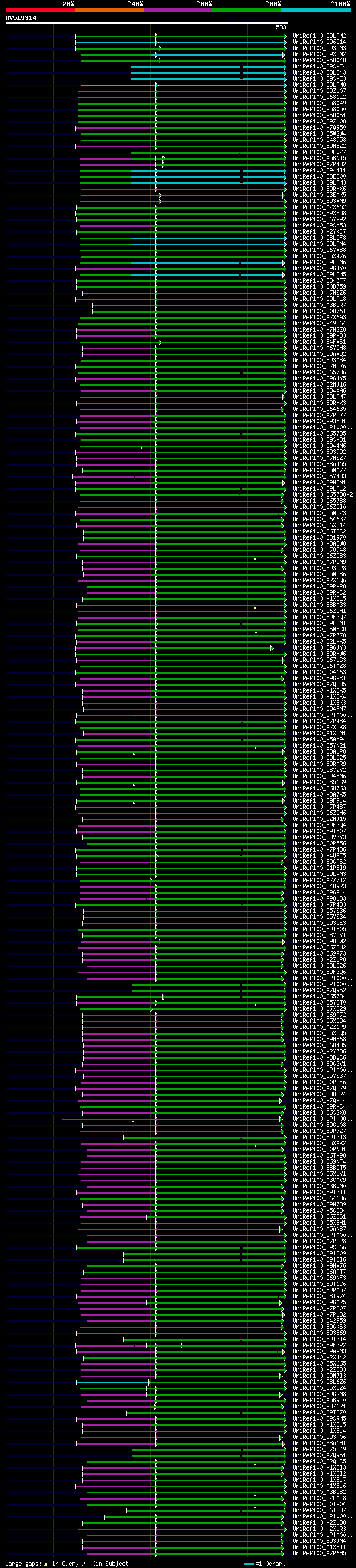
Task: Select the UniRef100_Q94FM7 label
Action: [x=319, y=709]
